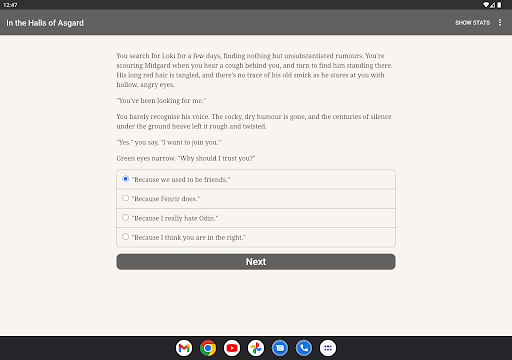Screen dimensions: 512x360
Task: Open Show Stats
Action: 472,23
